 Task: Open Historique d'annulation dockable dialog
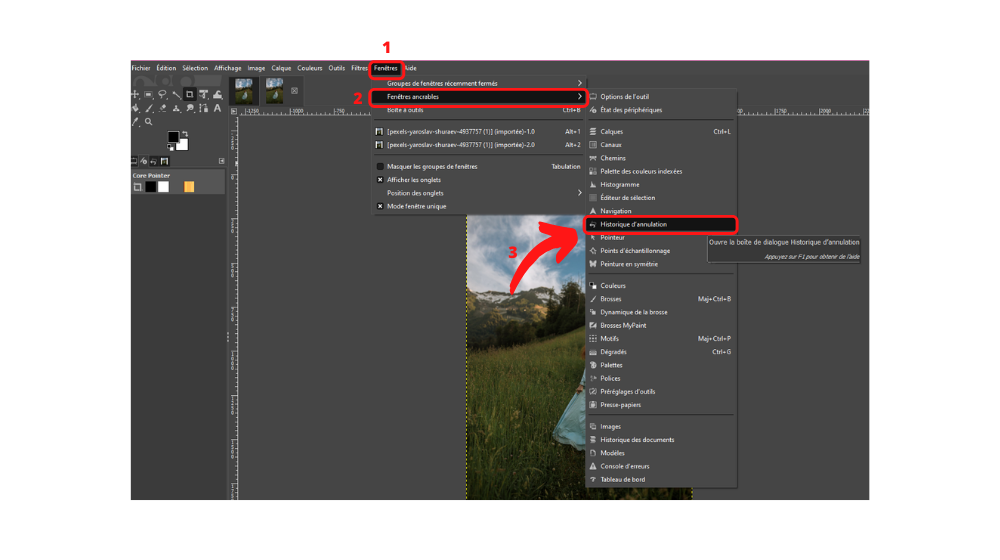click(x=661, y=225)
